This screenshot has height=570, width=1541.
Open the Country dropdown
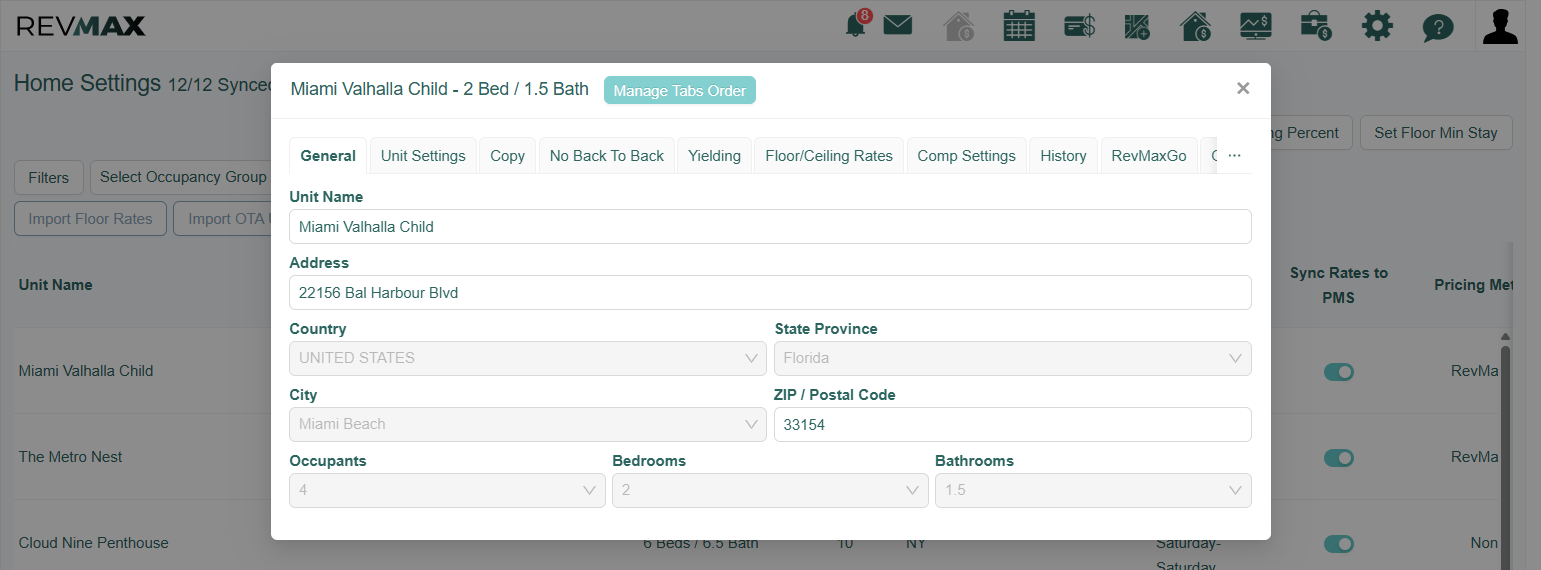[528, 358]
